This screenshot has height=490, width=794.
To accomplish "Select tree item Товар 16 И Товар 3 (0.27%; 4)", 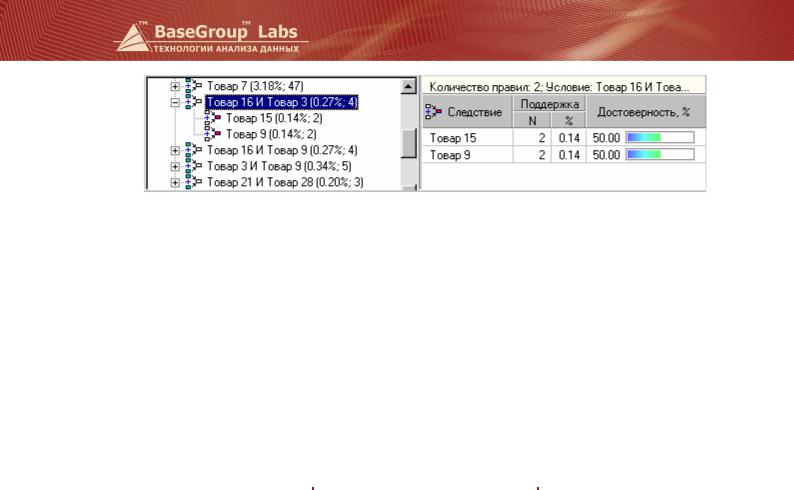I will (x=282, y=102).
